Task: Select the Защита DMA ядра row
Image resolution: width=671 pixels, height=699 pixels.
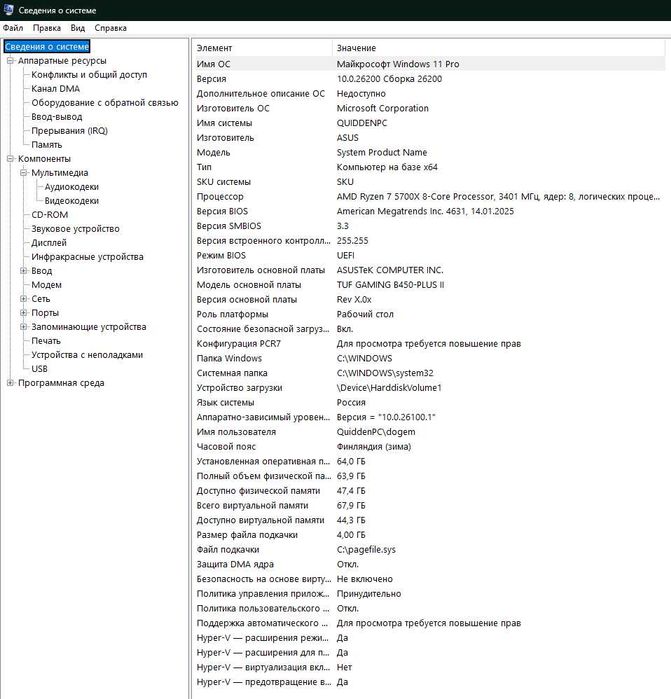Action: (429, 564)
